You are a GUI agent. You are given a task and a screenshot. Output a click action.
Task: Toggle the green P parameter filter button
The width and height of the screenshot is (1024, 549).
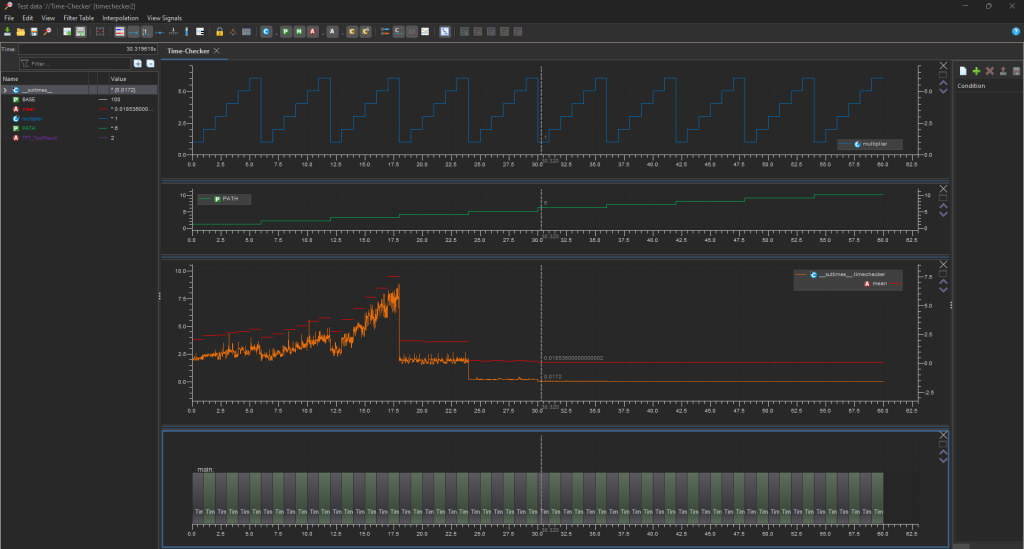(286, 32)
